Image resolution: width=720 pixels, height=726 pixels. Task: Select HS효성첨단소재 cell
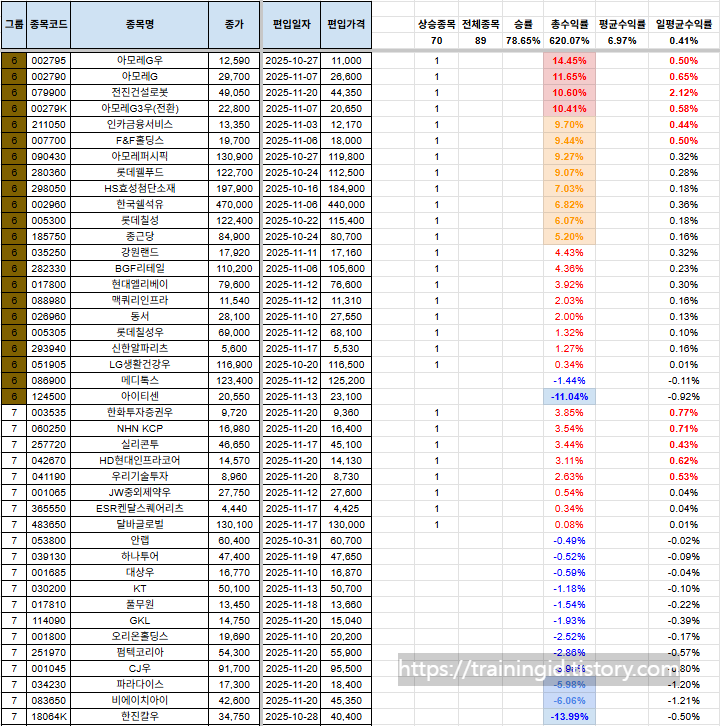pyautogui.click(x=139, y=188)
